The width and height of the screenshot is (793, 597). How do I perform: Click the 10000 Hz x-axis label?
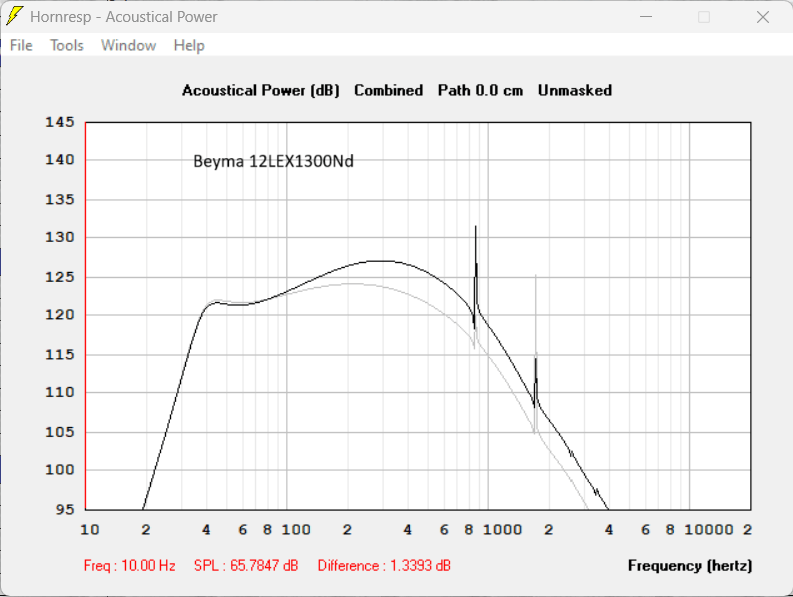tap(709, 530)
